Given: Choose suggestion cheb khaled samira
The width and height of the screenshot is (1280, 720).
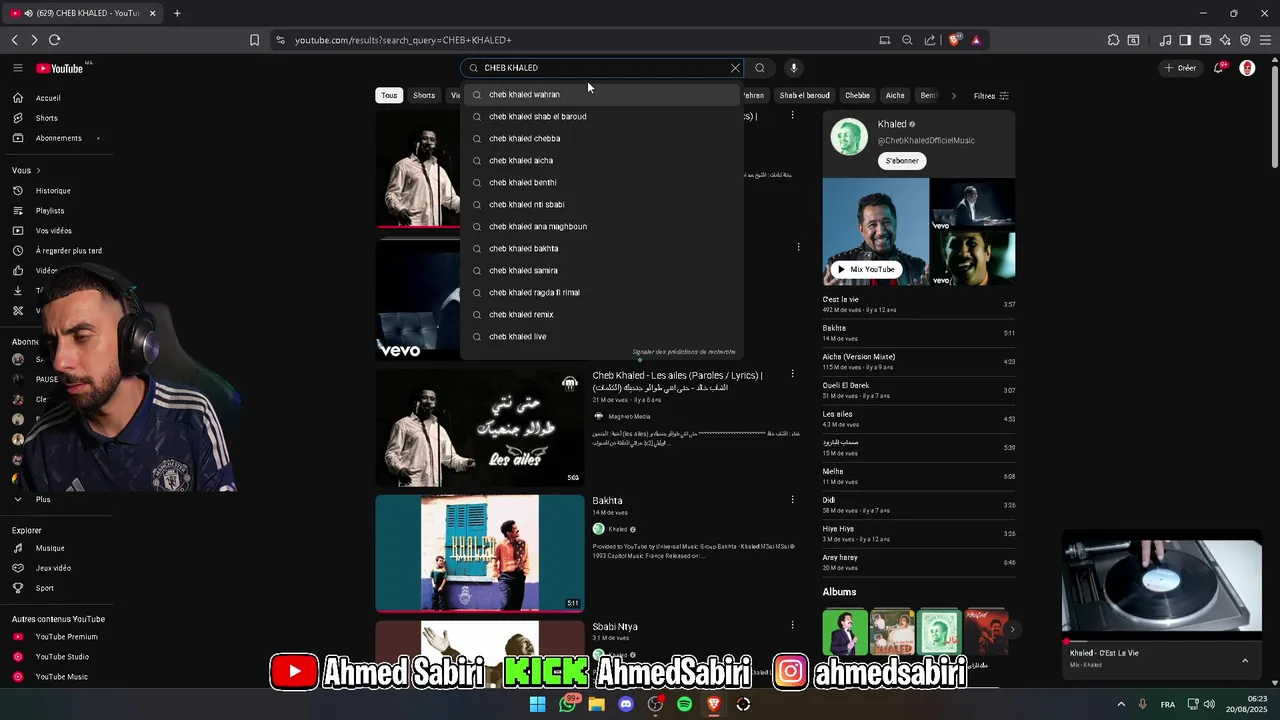Looking at the screenshot, I should point(602,270).
